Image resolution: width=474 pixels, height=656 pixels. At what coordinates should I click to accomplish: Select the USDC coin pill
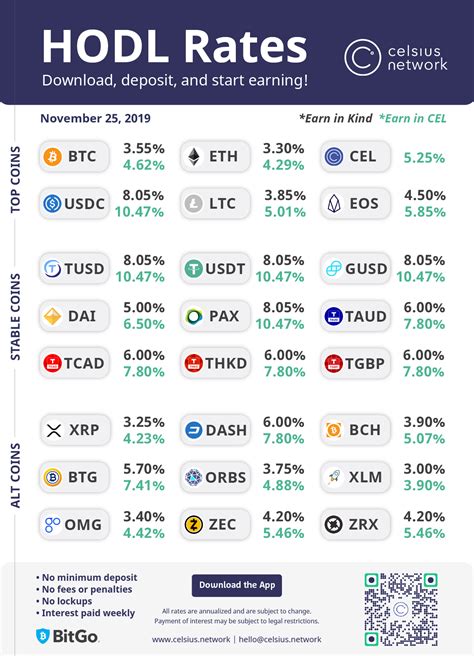pos(74,204)
